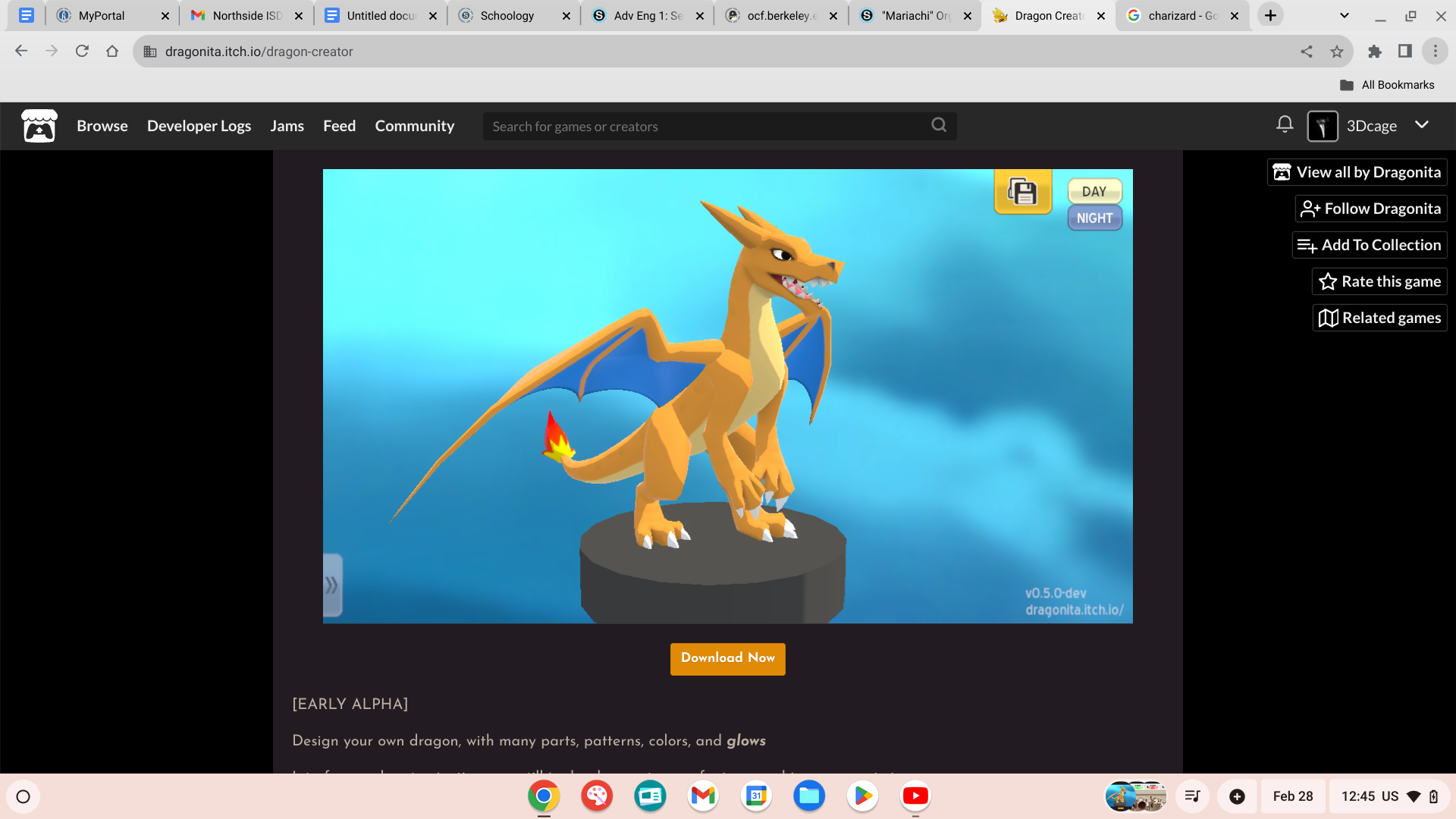Image resolution: width=1456 pixels, height=819 pixels.
Task: Click the share page icon
Action: (x=1307, y=52)
